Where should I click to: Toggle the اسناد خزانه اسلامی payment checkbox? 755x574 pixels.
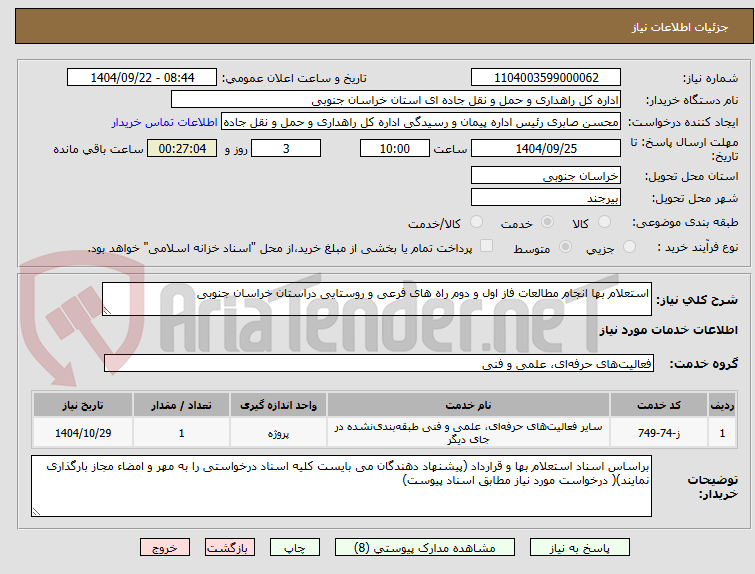pyautogui.click(x=486, y=246)
